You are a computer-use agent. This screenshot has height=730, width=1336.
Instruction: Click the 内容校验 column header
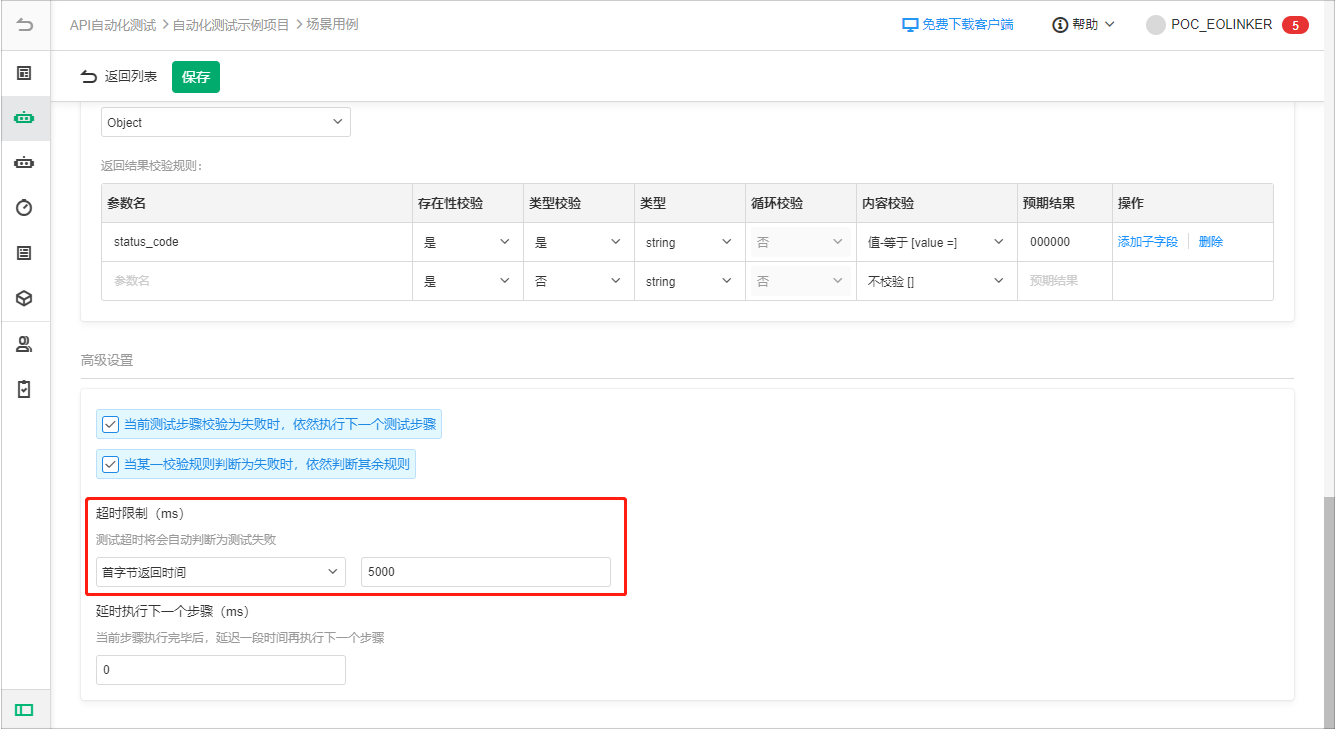click(888, 203)
